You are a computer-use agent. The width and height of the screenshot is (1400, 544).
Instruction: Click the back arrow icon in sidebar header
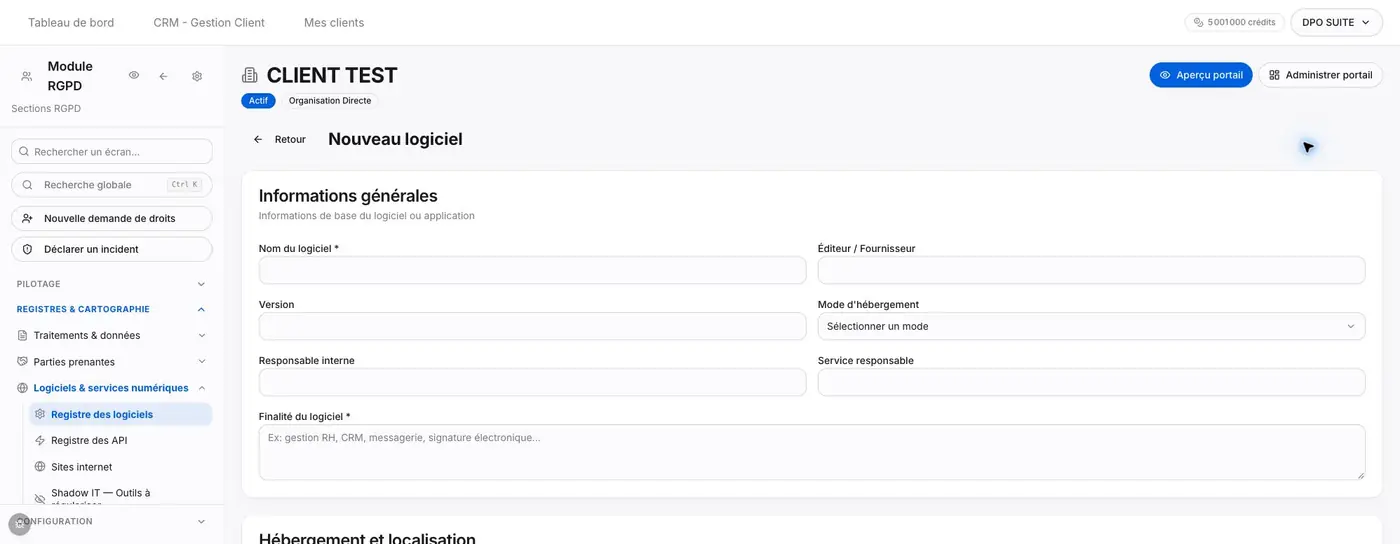click(163, 76)
